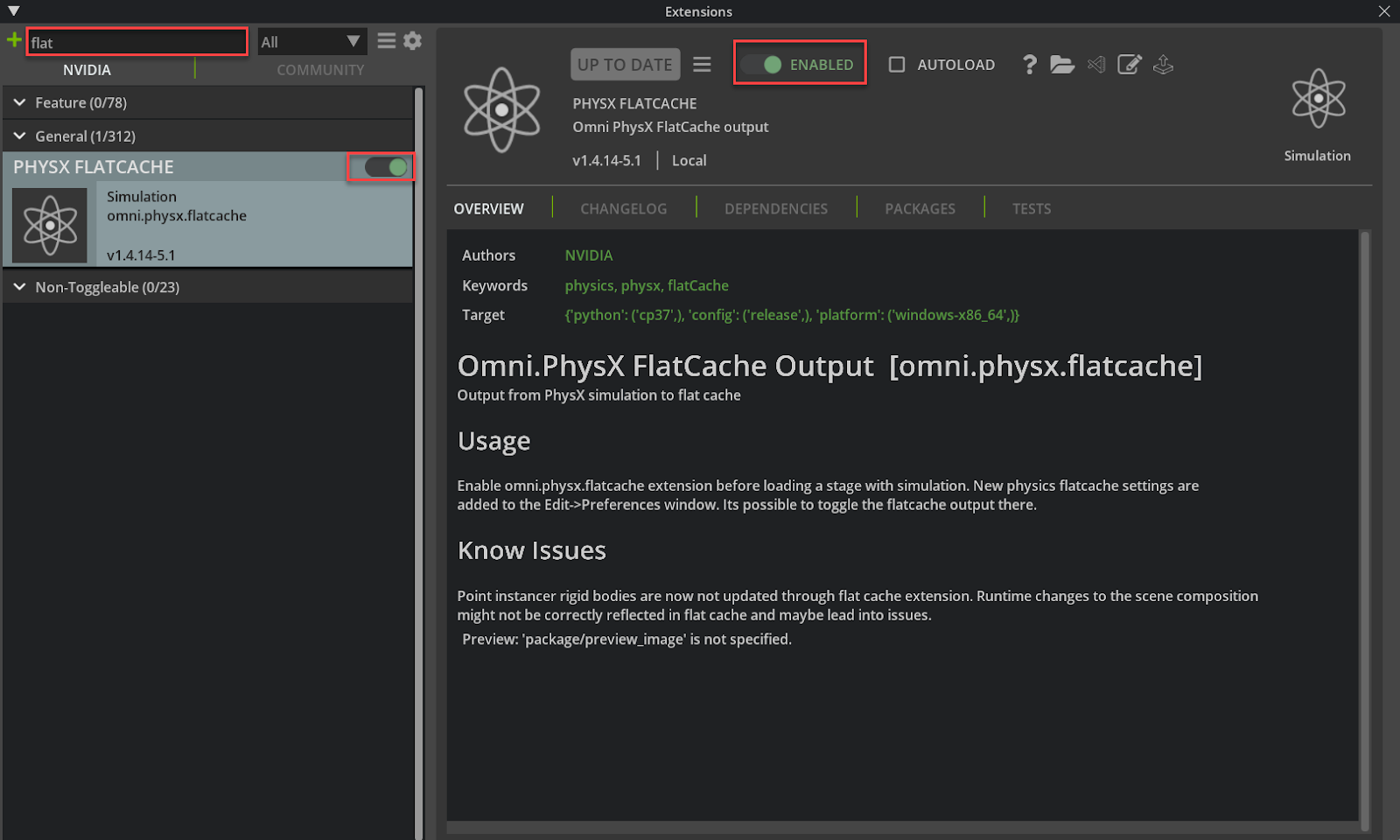Click the NVIDIA author value

click(589, 255)
